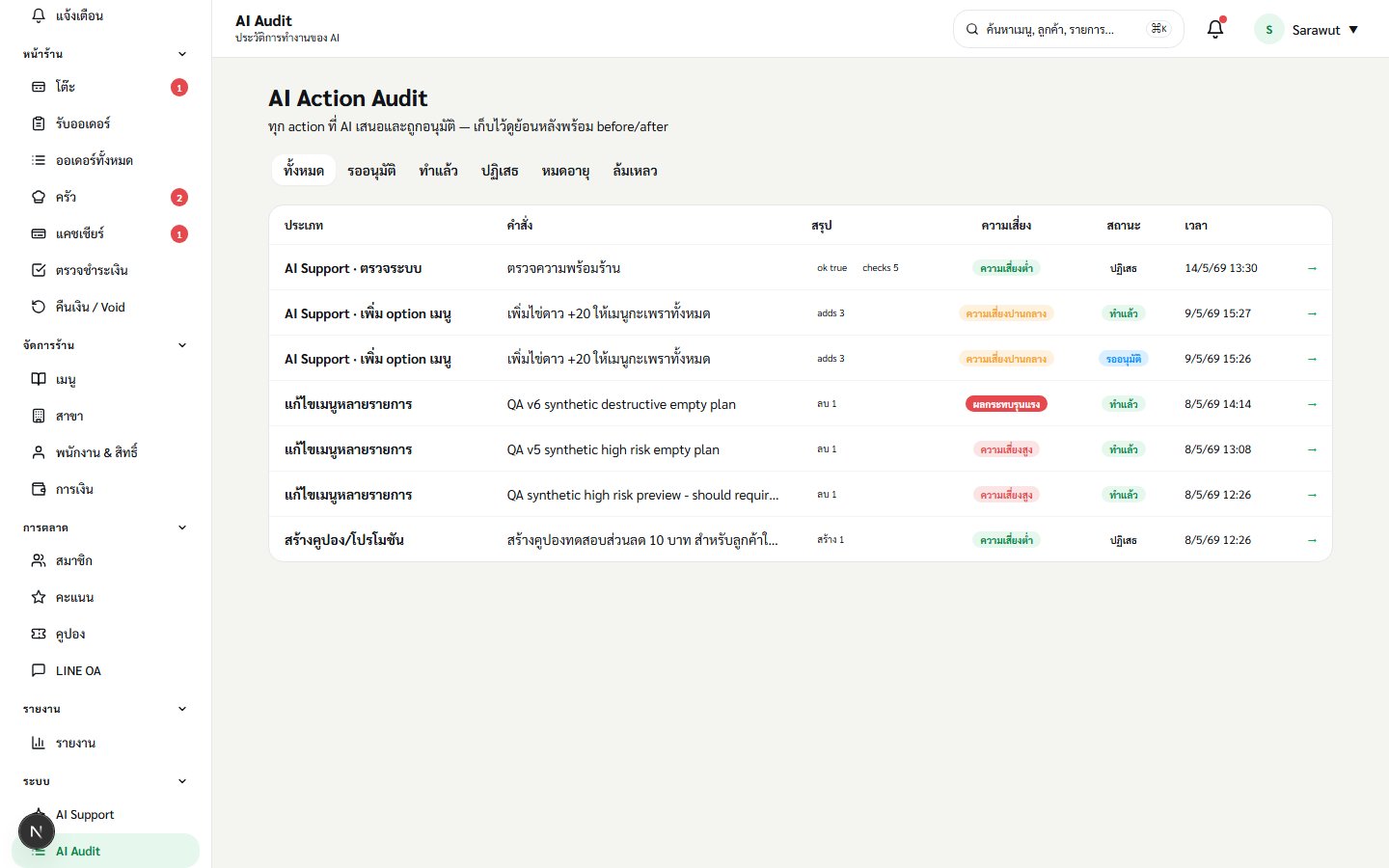Viewport: 1389px width, 868px height.
Task: Click the คะแนน star icon
Action: tap(39, 597)
